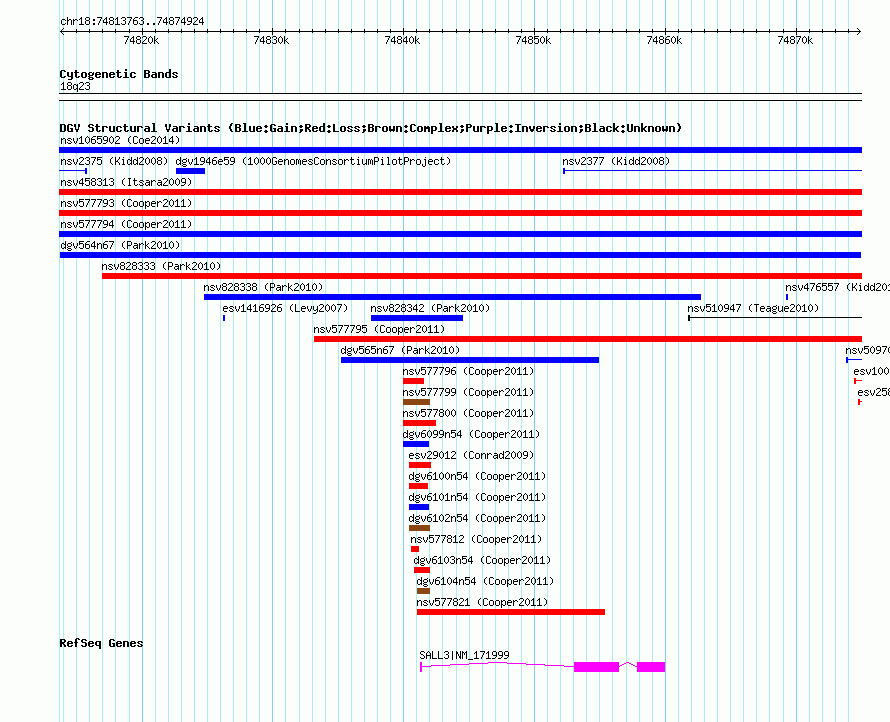Image resolution: width=890 pixels, height=722 pixels.
Task: Click the nsv577796 (Cooper2011) red bar
Action: pyautogui.click(x=413, y=381)
